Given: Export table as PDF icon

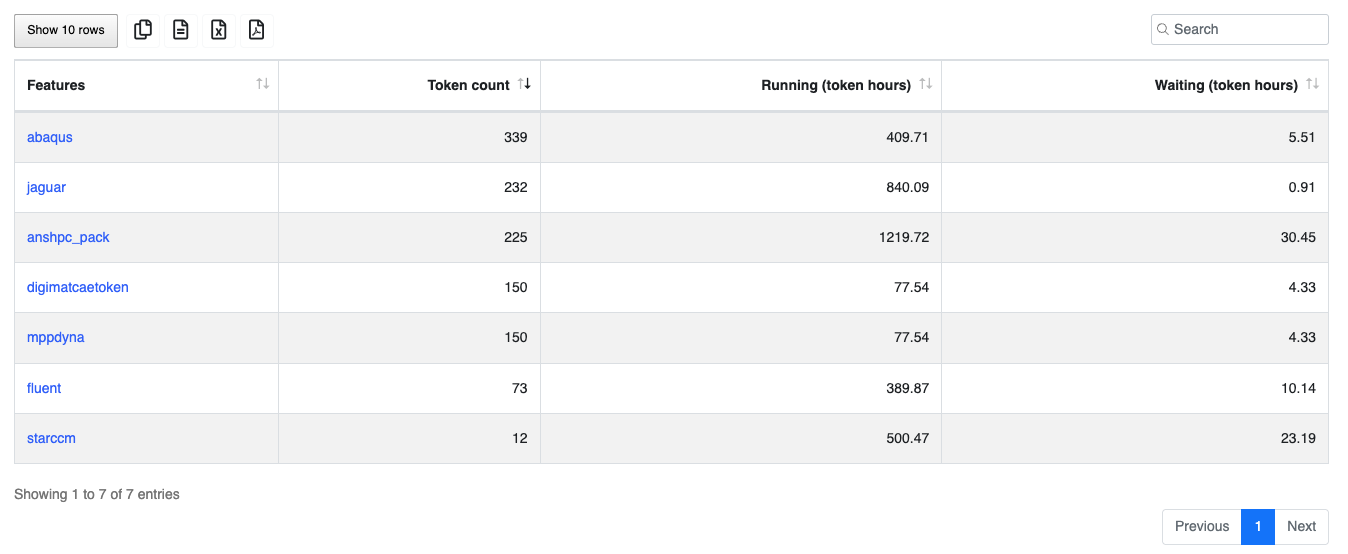Looking at the screenshot, I should [257, 30].
